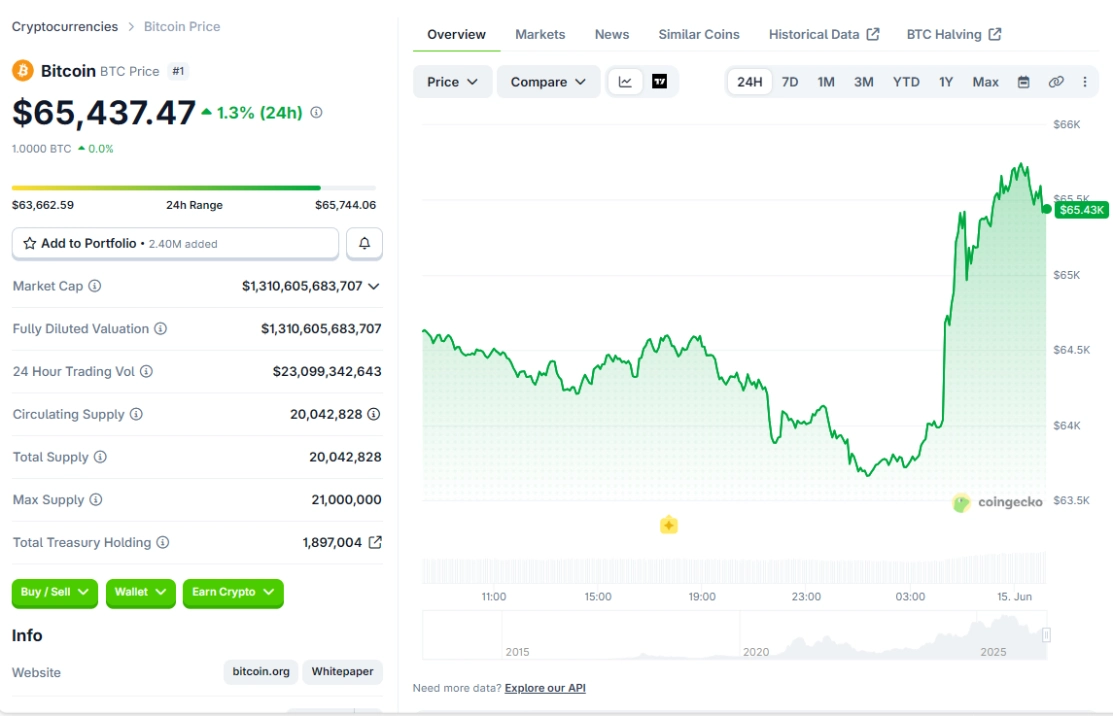
Task: Select the 24H time range
Action: tap(750, 82)
